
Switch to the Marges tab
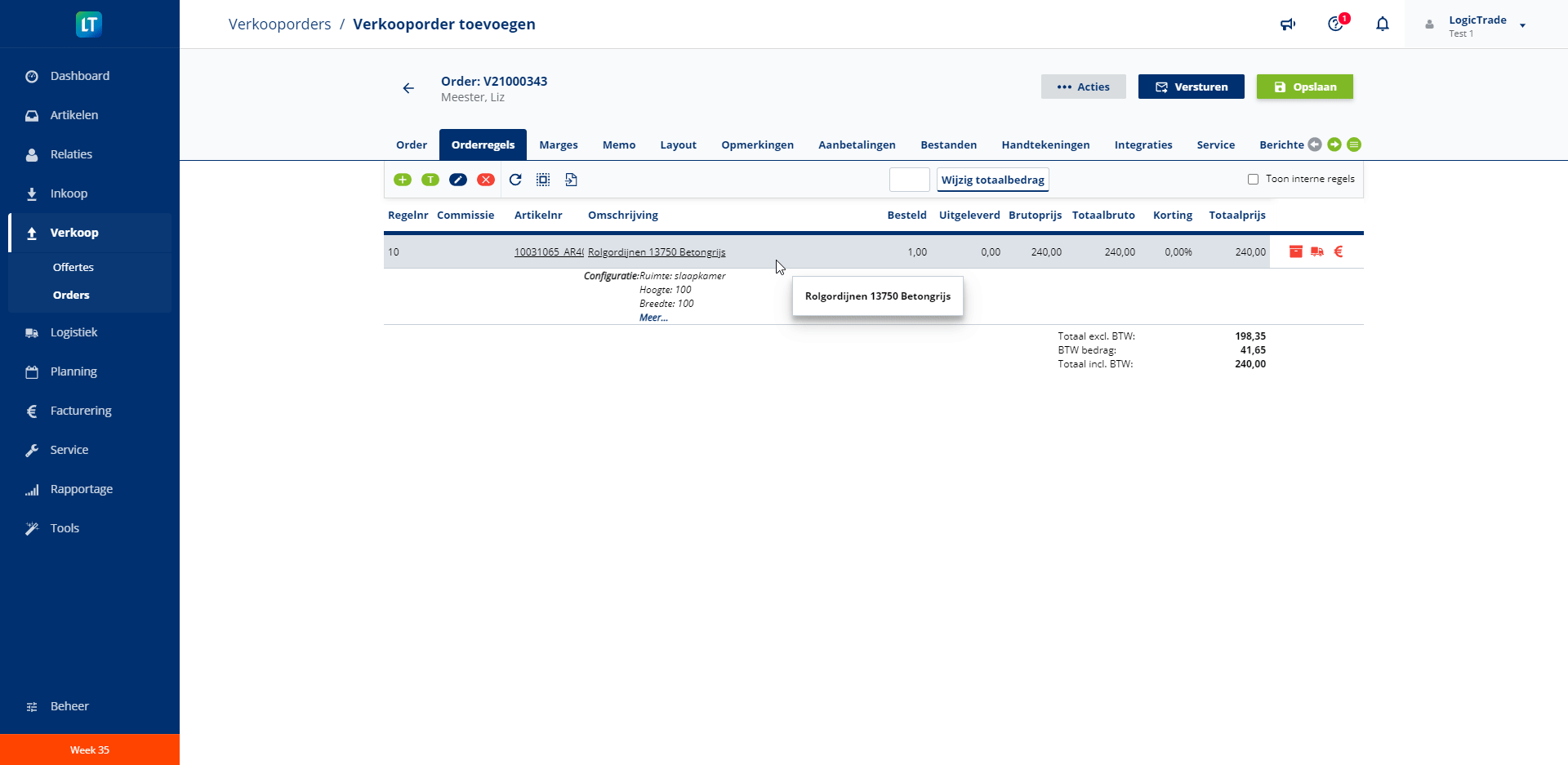tap(558, 145)
